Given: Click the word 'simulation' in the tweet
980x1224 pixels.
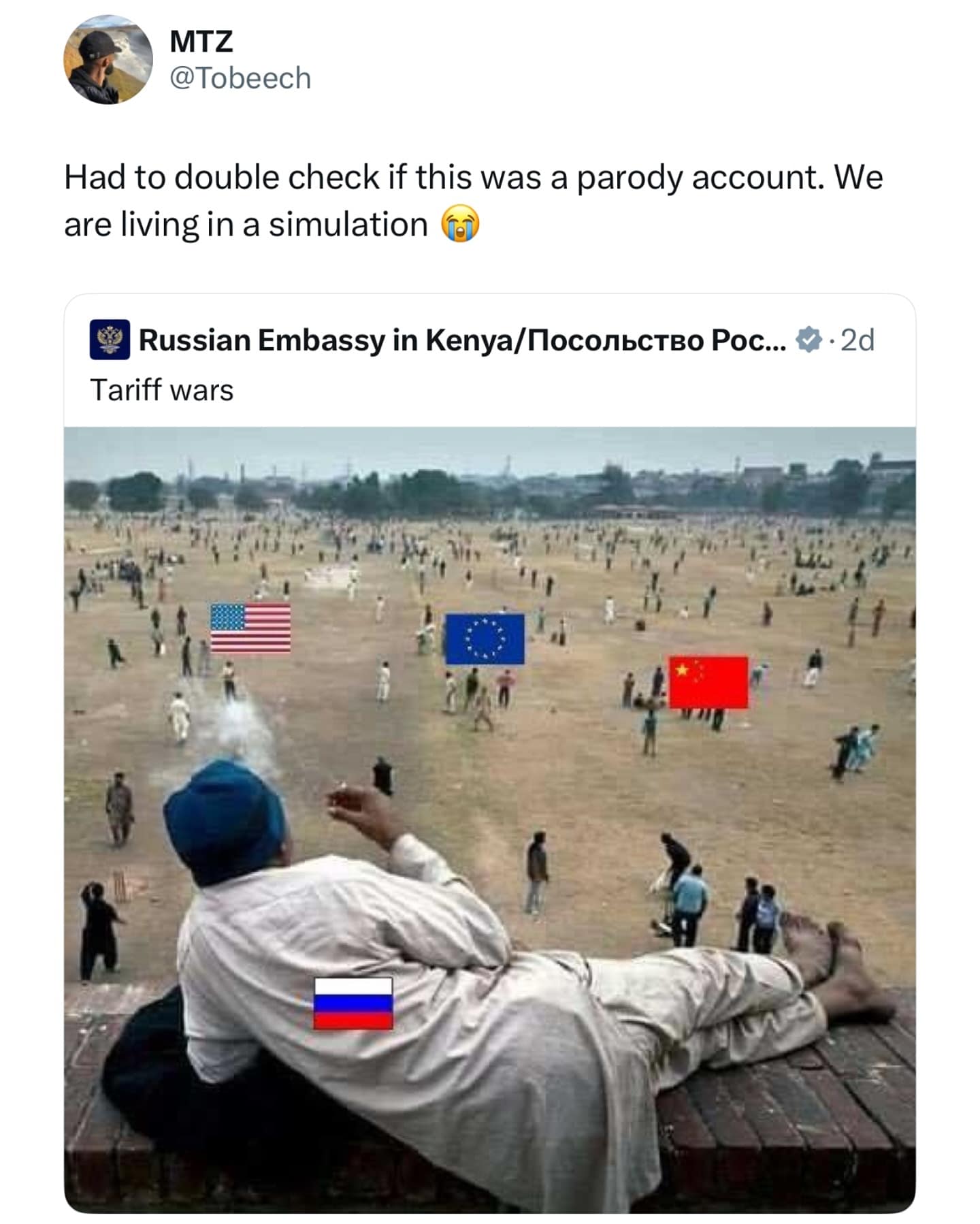Looking at the screenshot, I should (348, 225).
